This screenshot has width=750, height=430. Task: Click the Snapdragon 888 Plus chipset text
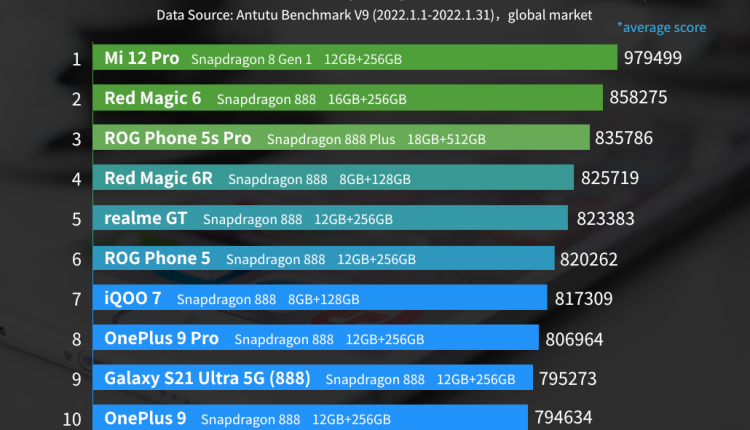point(330,139)
